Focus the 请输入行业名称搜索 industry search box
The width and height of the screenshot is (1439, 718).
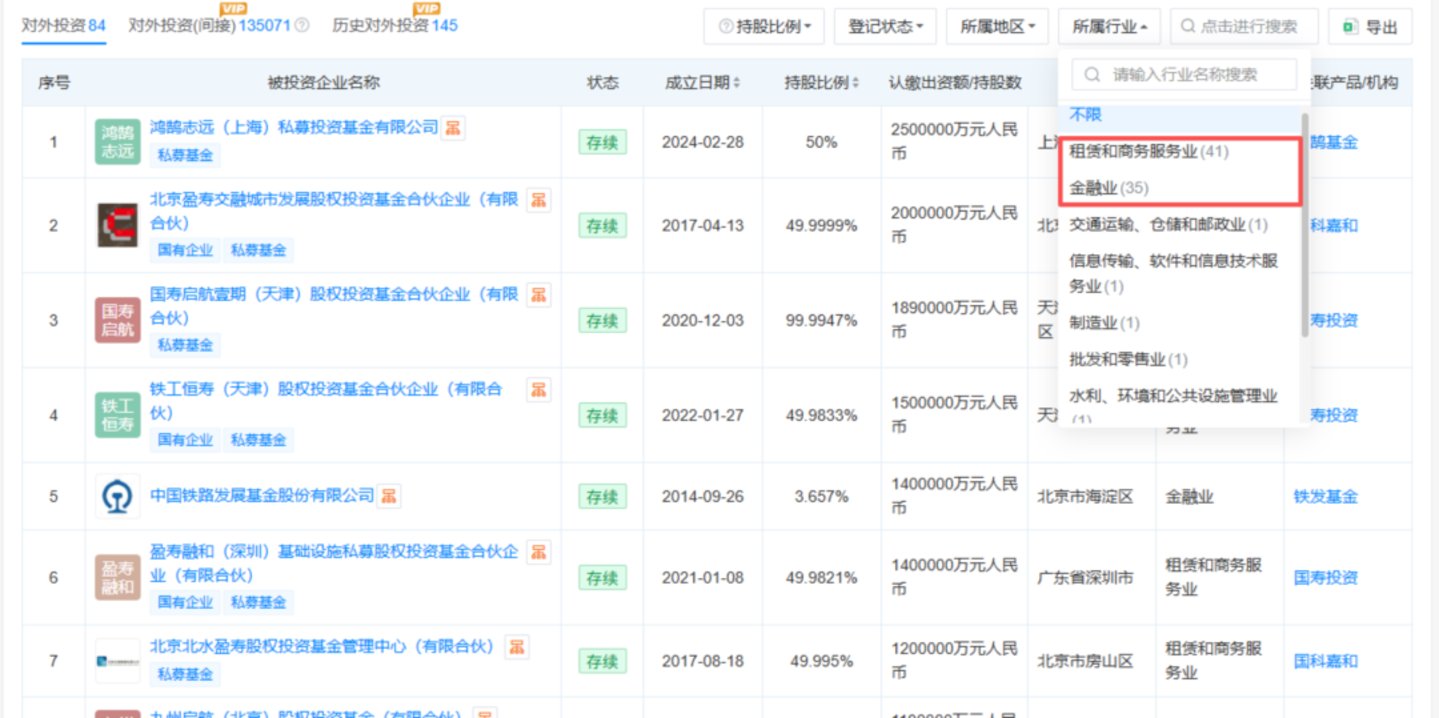1184,74
